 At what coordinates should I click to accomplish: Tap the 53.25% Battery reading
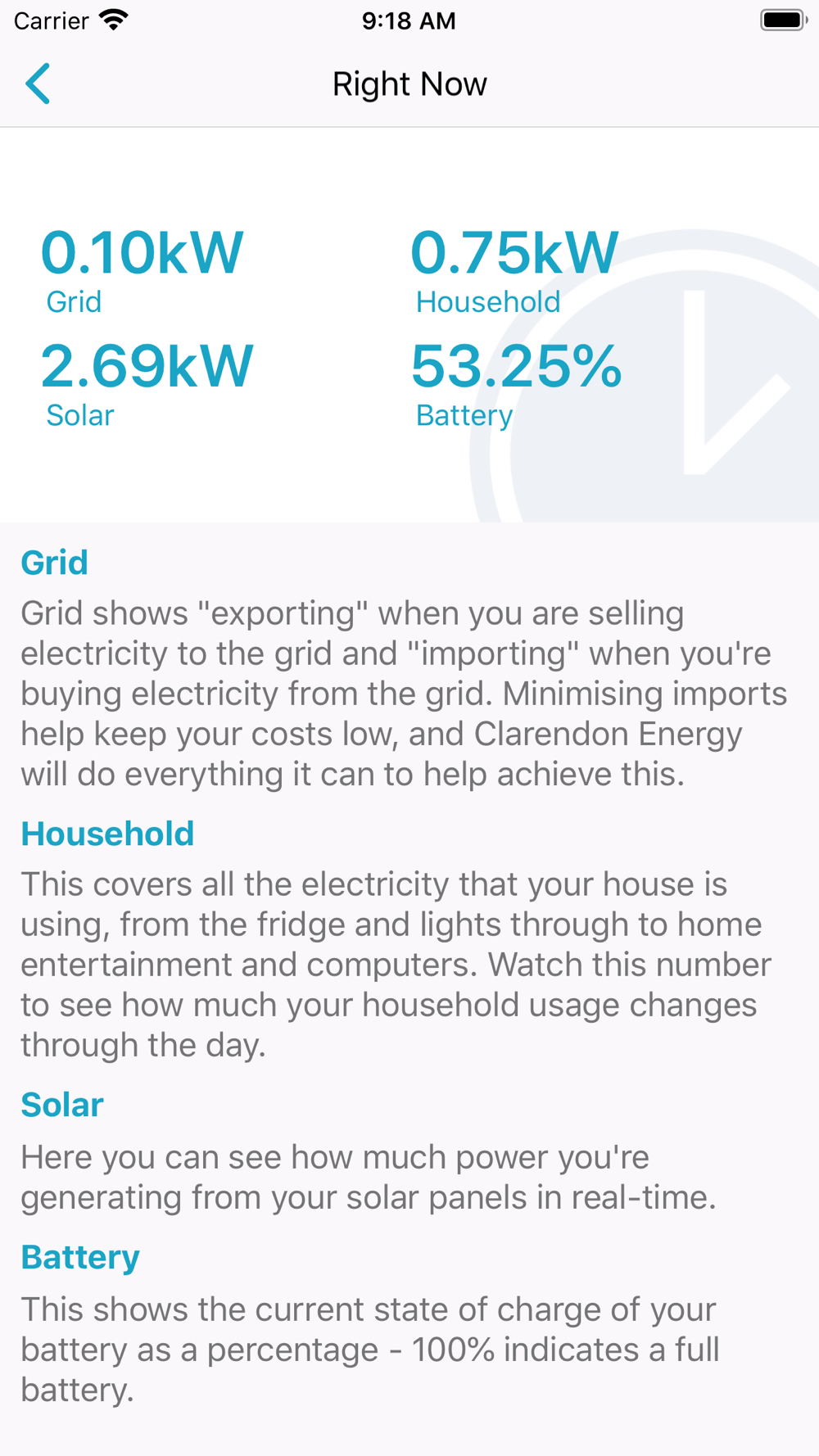coord(516,366)
